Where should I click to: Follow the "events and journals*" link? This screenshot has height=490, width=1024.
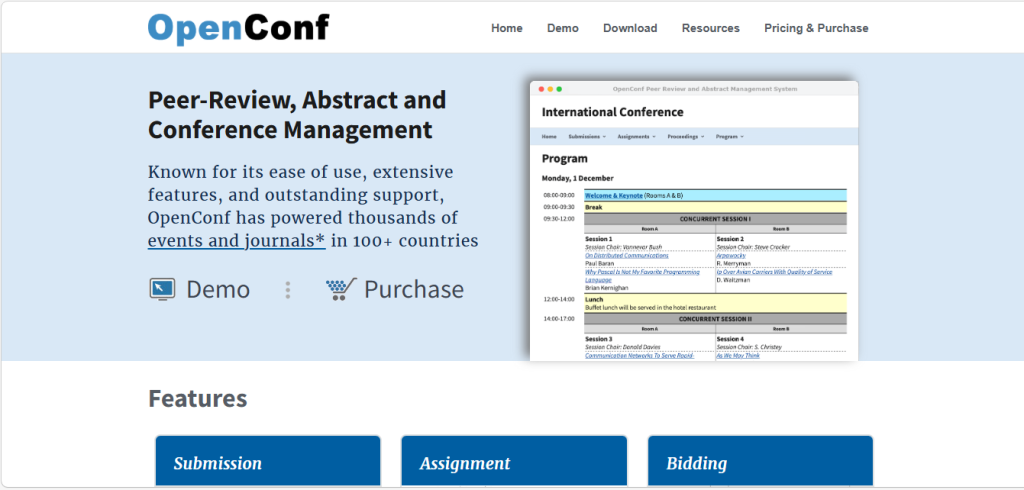point(236,241)
